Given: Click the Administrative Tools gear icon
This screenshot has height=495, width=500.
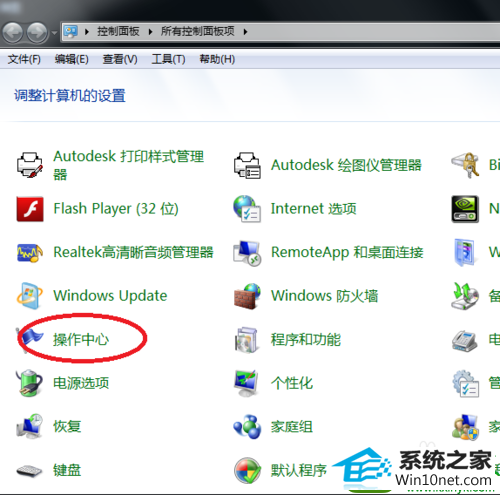Looking at the screenshot, I should coord(465,383).
